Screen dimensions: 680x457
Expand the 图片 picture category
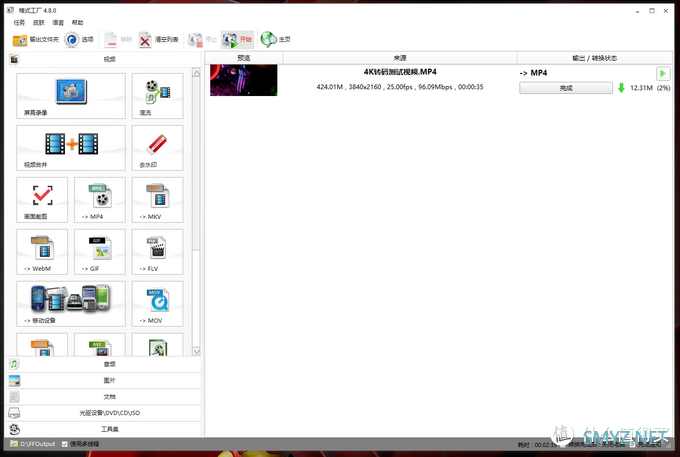(104, 380)
